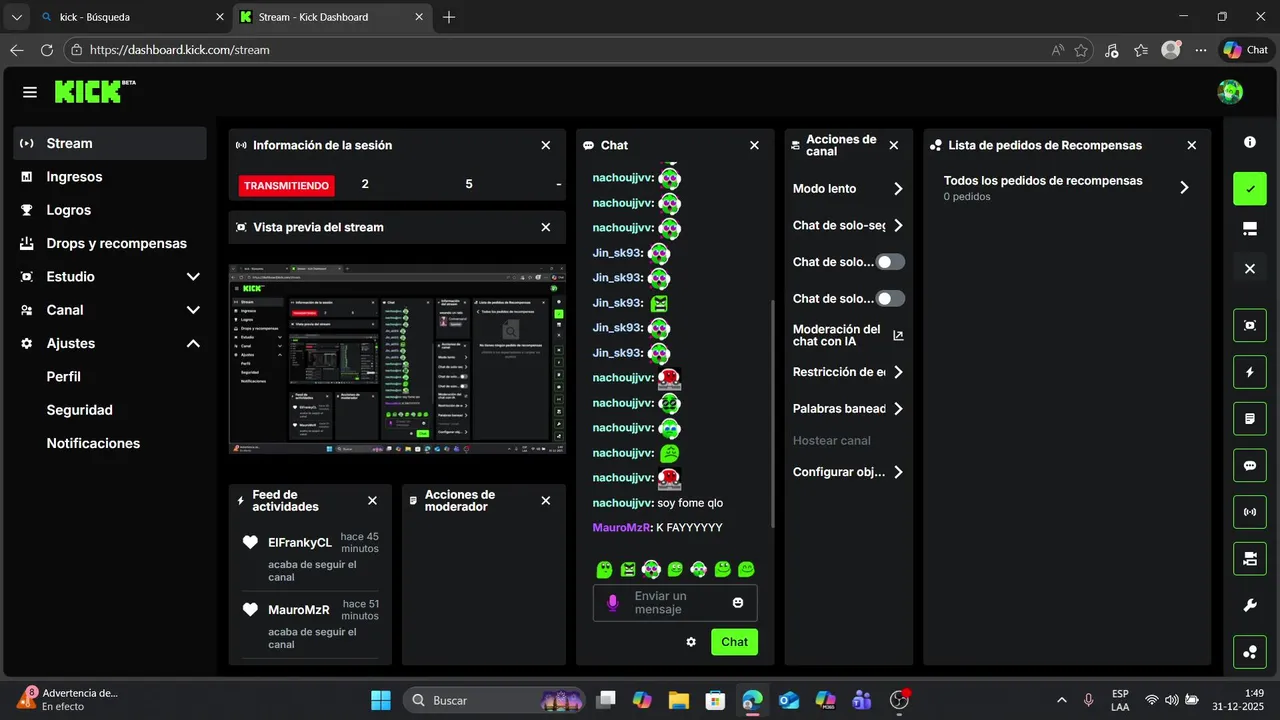Open Todos los pedidos de recompensas chevron
Image resolution: width=1280 pixels, height=720 pixels.
(x=1184, y=188)
